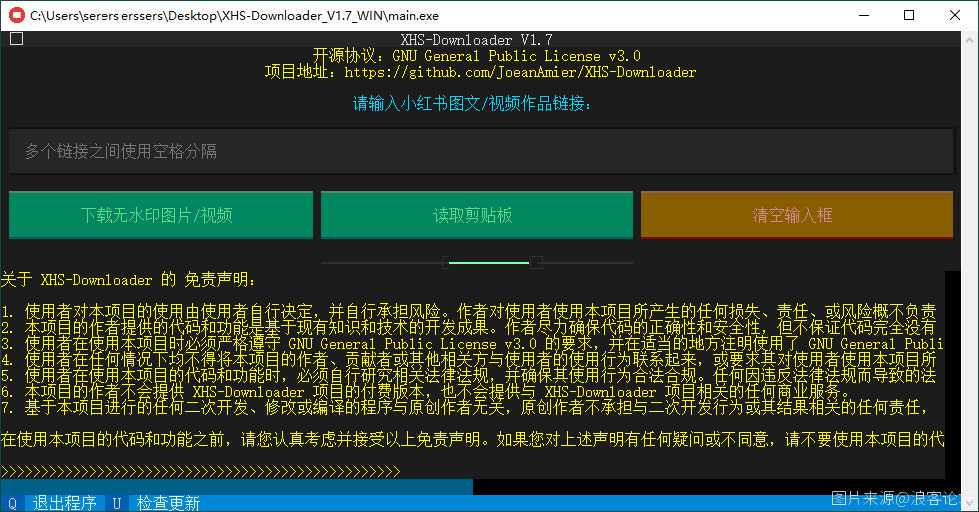Image resolution: width=979 pixels, height=512 pixels.
Task: Minimize the main.exe window
Action: point(864,15)
